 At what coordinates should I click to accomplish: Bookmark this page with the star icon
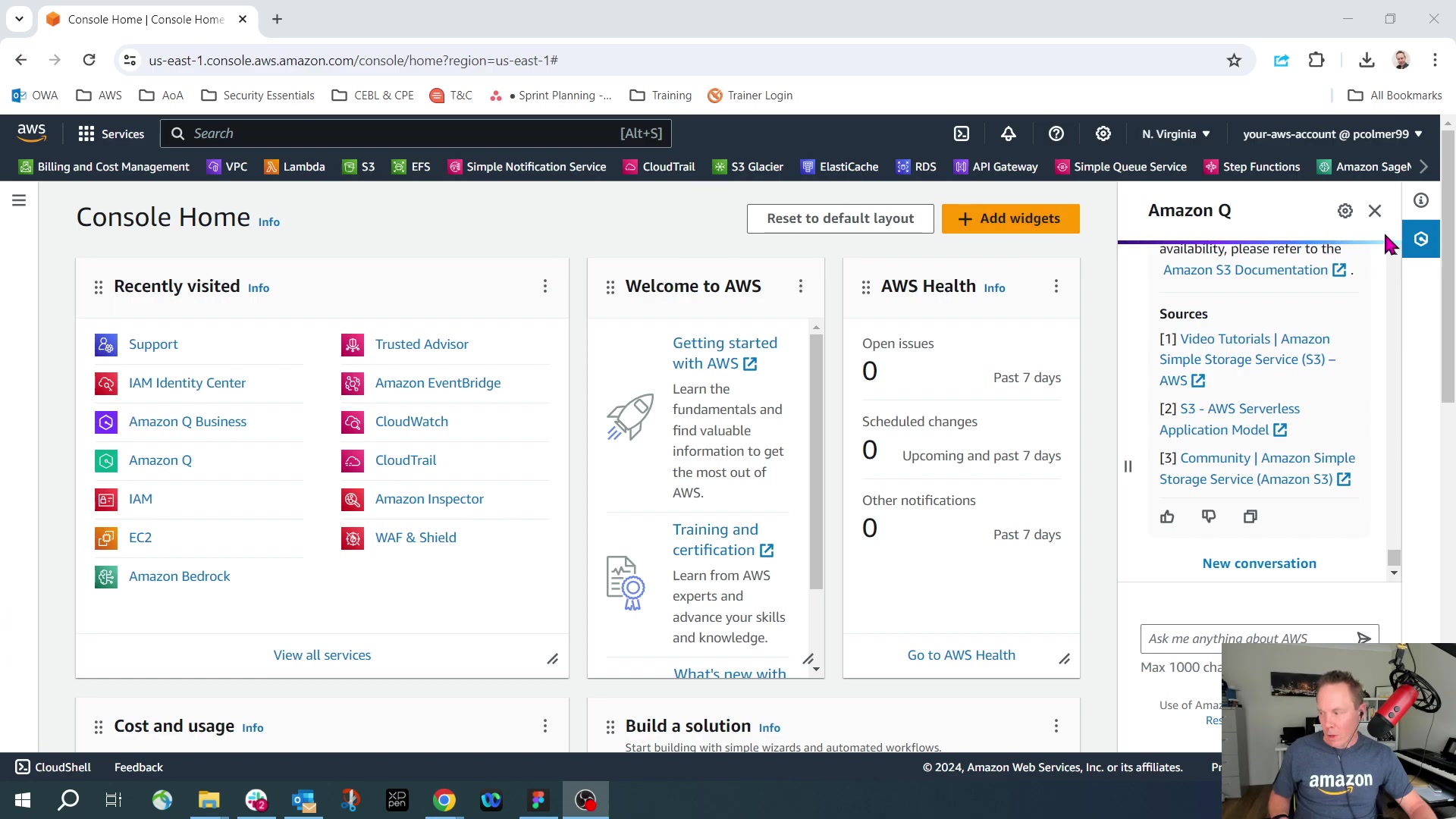tap(1234, 60)
